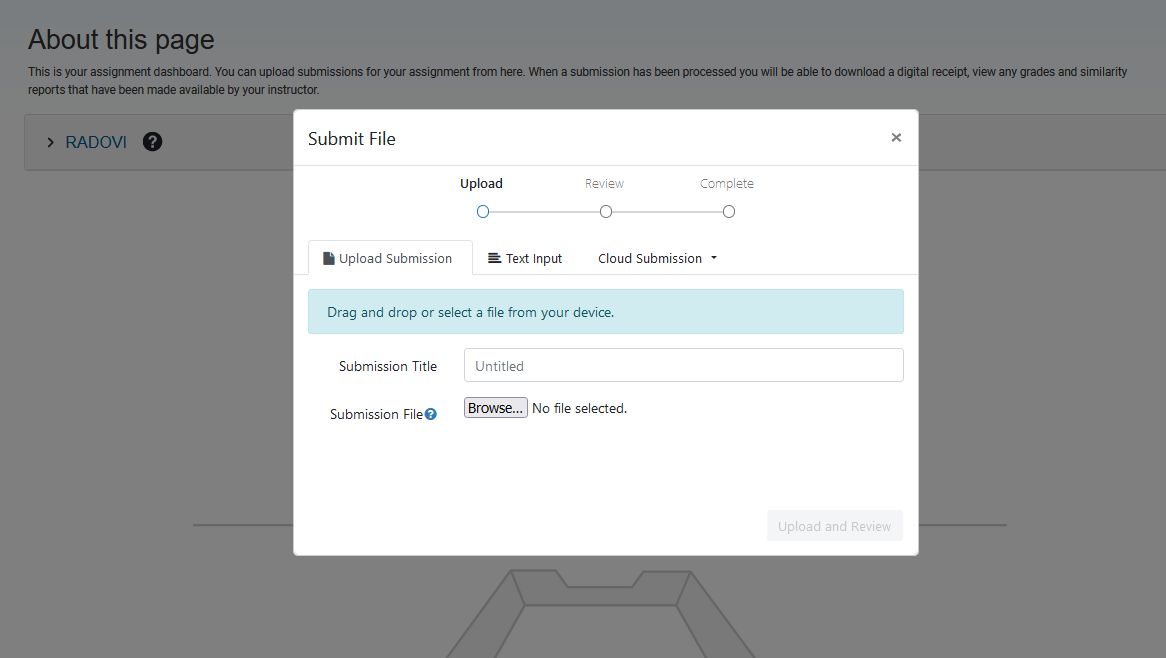Focus the Submission Title text field
Image resolution: width=1166 pixels, height=658 pixels.
(x=683, y=366)
